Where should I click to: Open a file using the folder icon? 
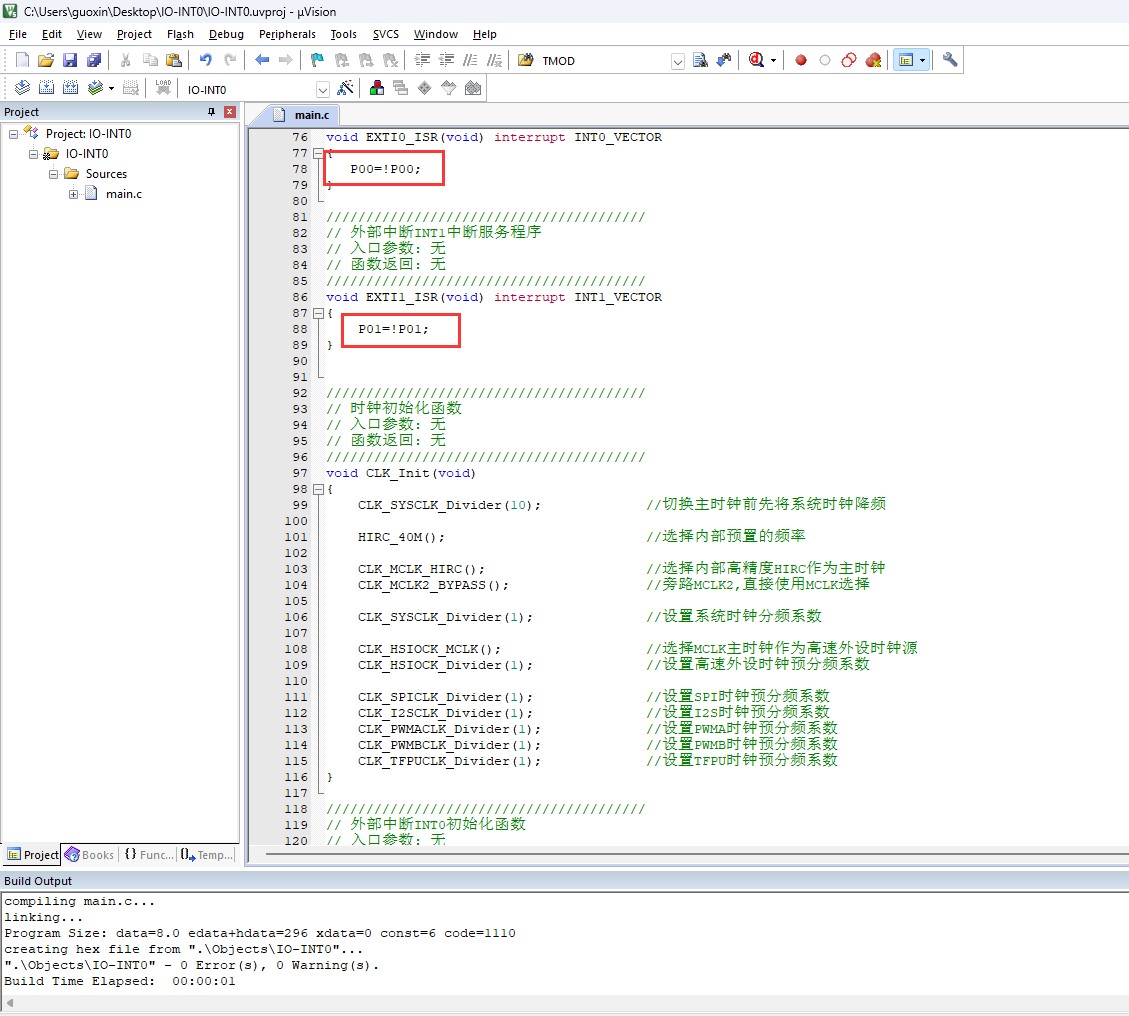[46, 60]
